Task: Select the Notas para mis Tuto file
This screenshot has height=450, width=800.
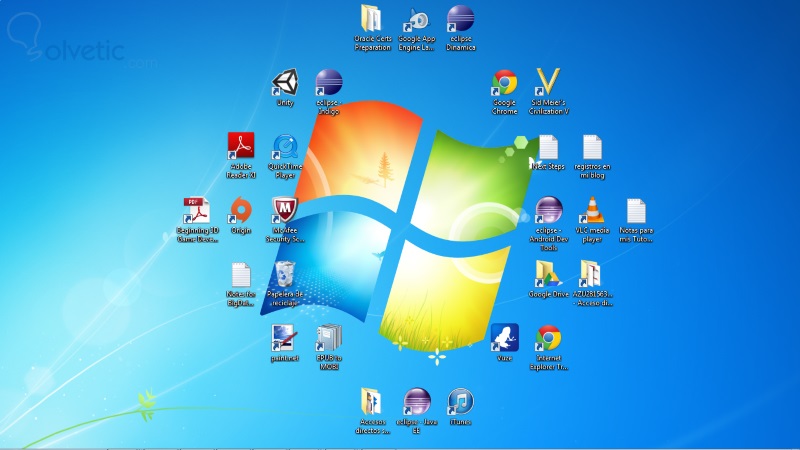Action: (636, 220)
